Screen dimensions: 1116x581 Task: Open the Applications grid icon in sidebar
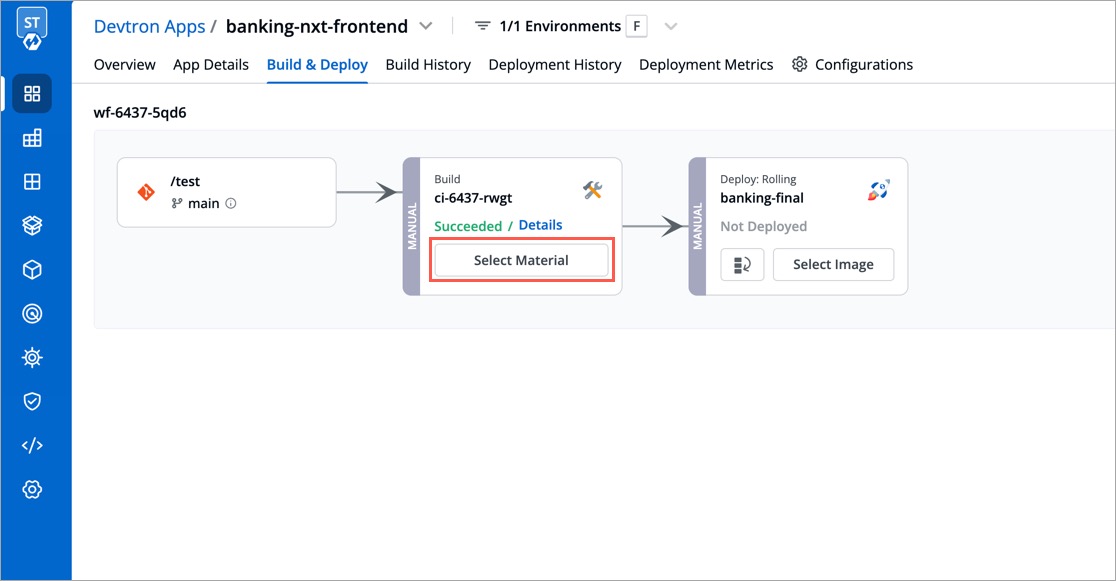[x=32, y=94]
